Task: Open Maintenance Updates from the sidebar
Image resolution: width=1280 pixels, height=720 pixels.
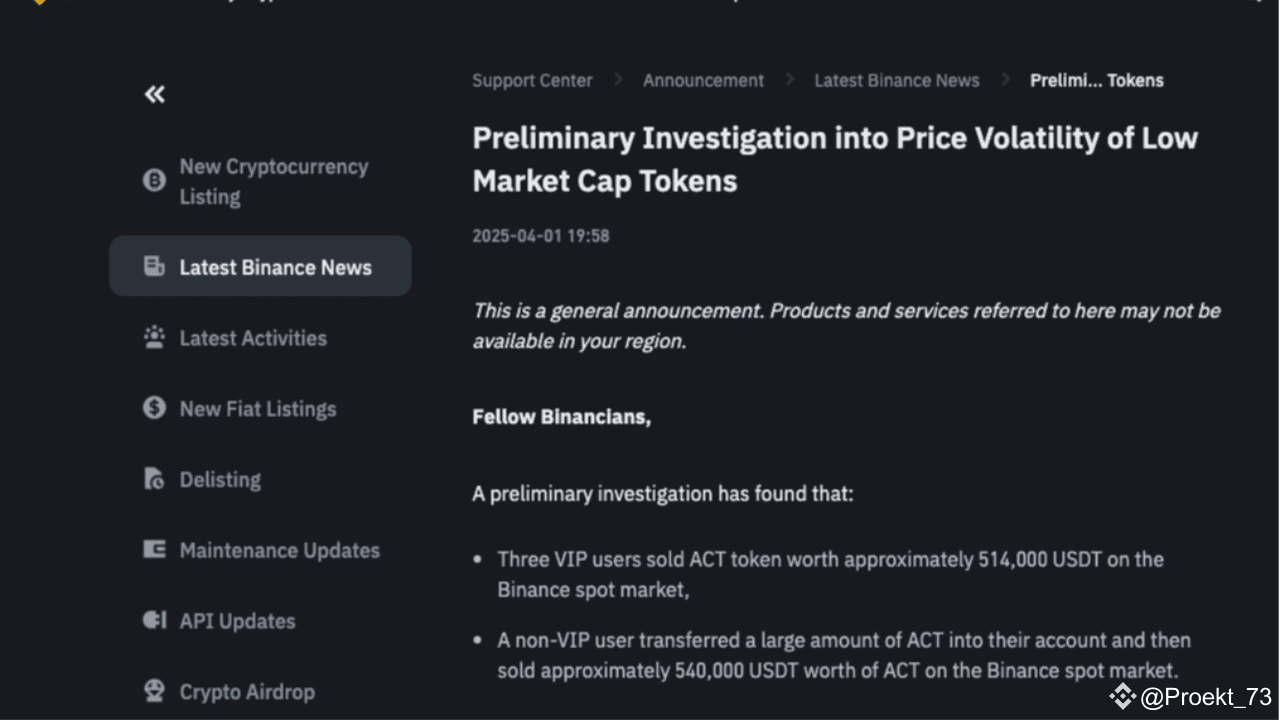Action: [279, 550]
